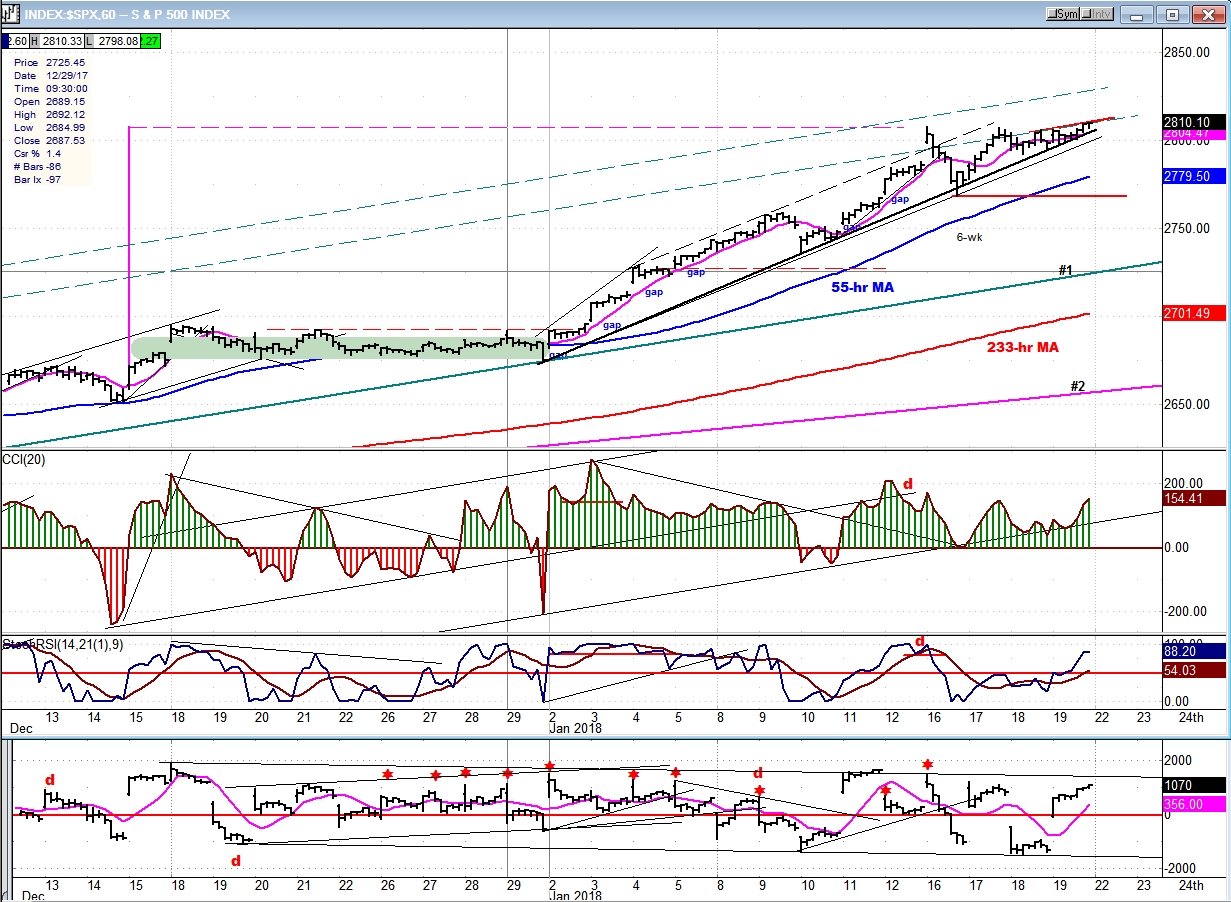This screenshot has width=1231, height=902.
Task: Select the Open 2689.15 row in data box
Action: (x=50, y=101)
